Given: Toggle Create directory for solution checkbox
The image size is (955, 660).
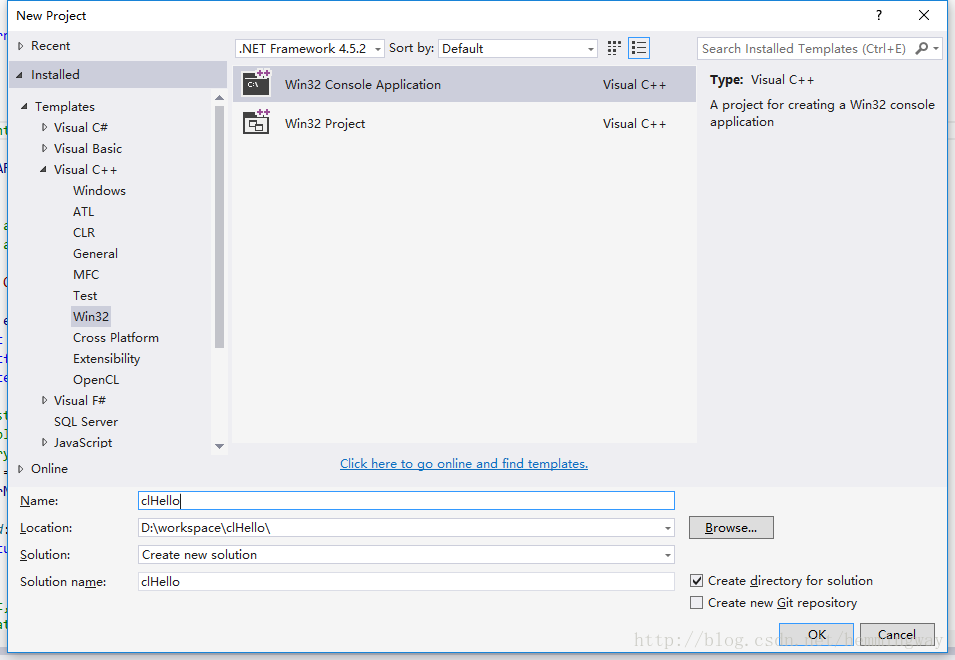Looking at the screenshot, I should (x=696, y=581).
